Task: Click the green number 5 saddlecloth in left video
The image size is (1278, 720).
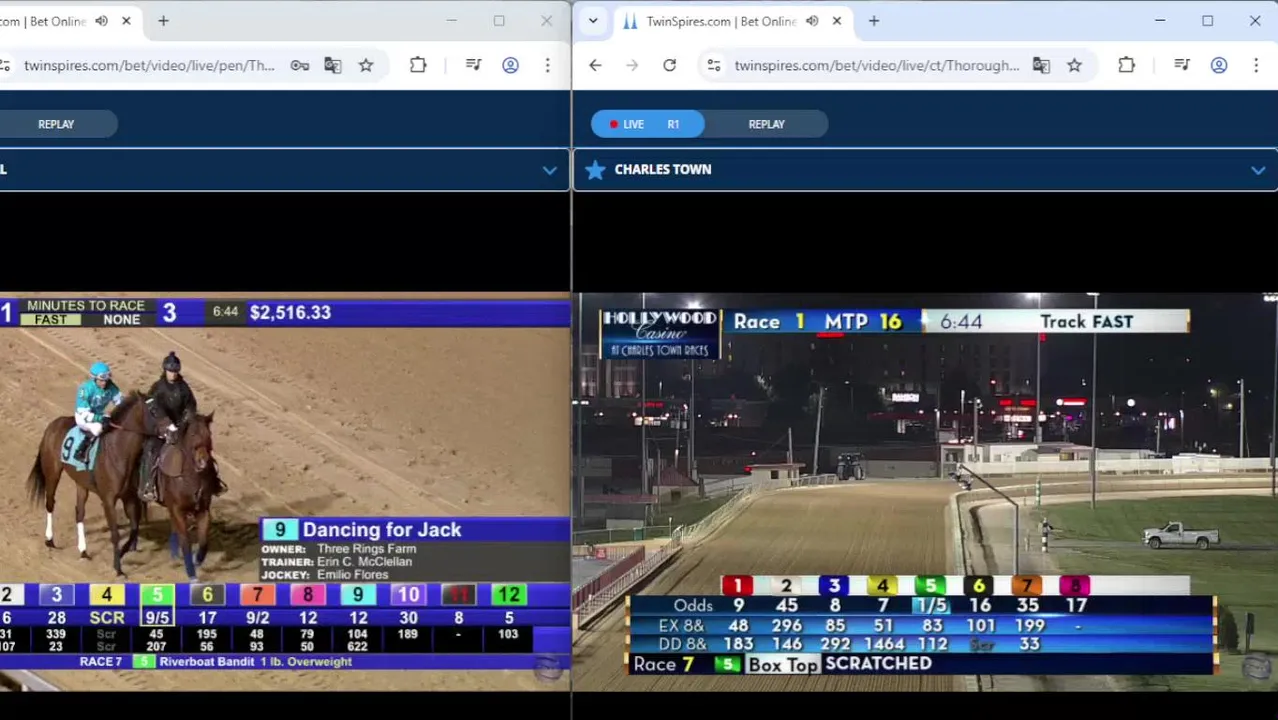Action: (x=157, y=595)
